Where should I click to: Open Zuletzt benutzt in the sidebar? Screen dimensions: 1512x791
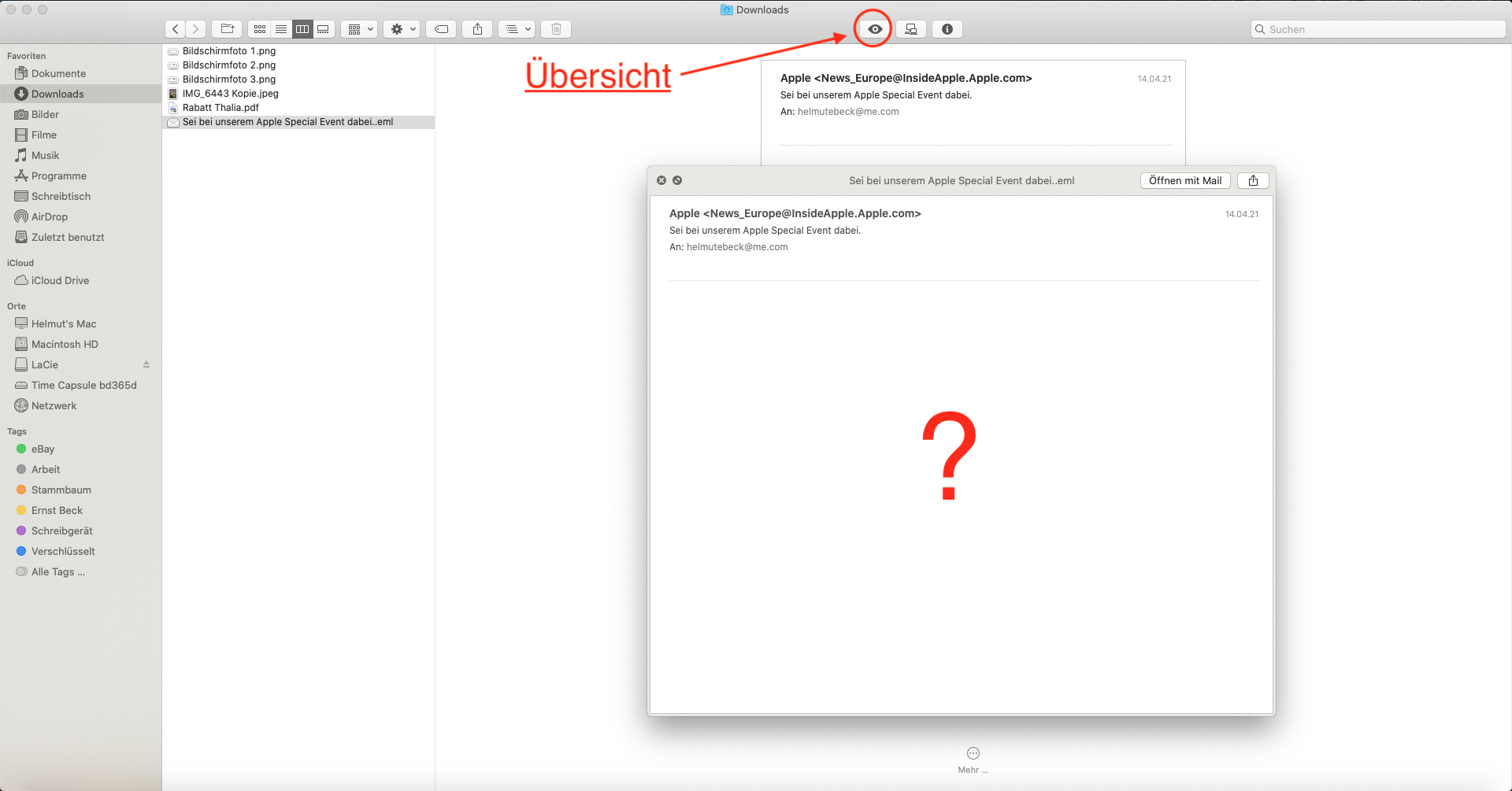click(80, 237)
